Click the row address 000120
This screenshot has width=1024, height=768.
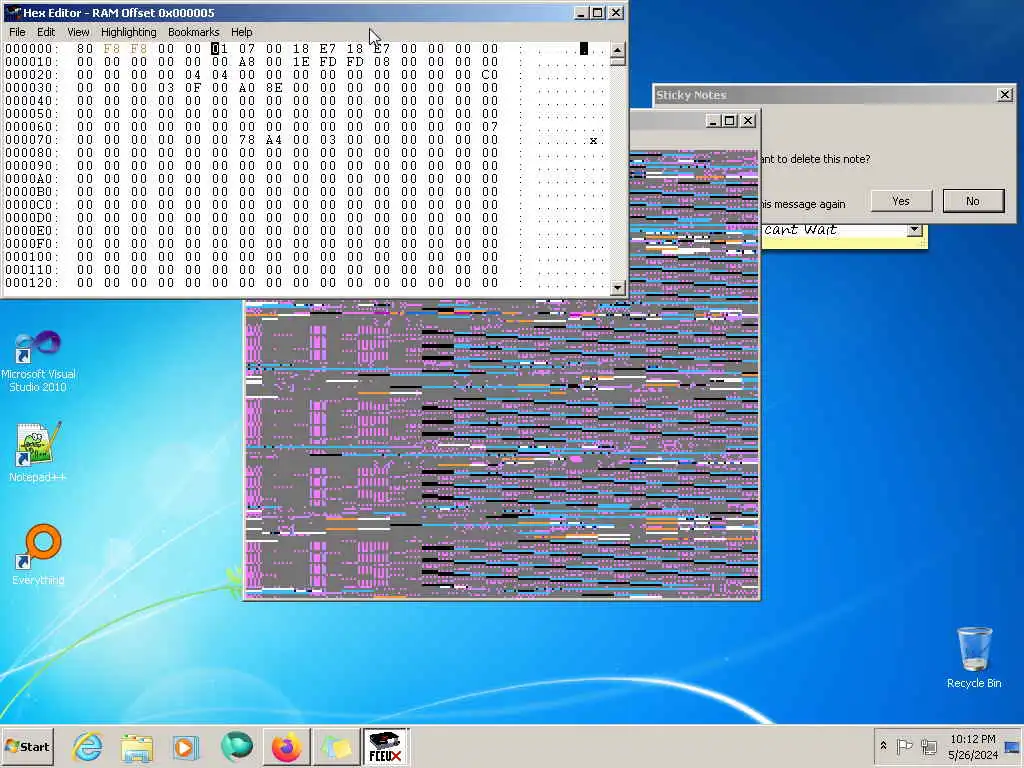(x=29, y=283)
